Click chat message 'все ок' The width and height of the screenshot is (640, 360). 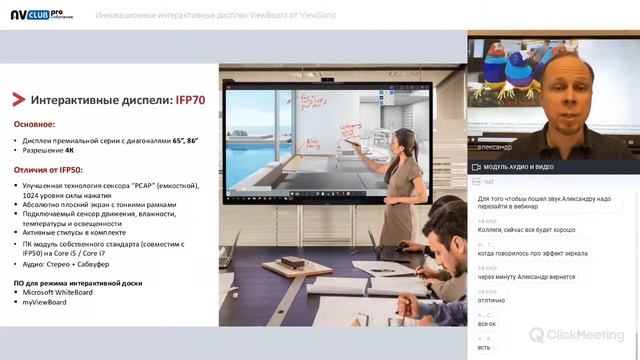(487, 324)
